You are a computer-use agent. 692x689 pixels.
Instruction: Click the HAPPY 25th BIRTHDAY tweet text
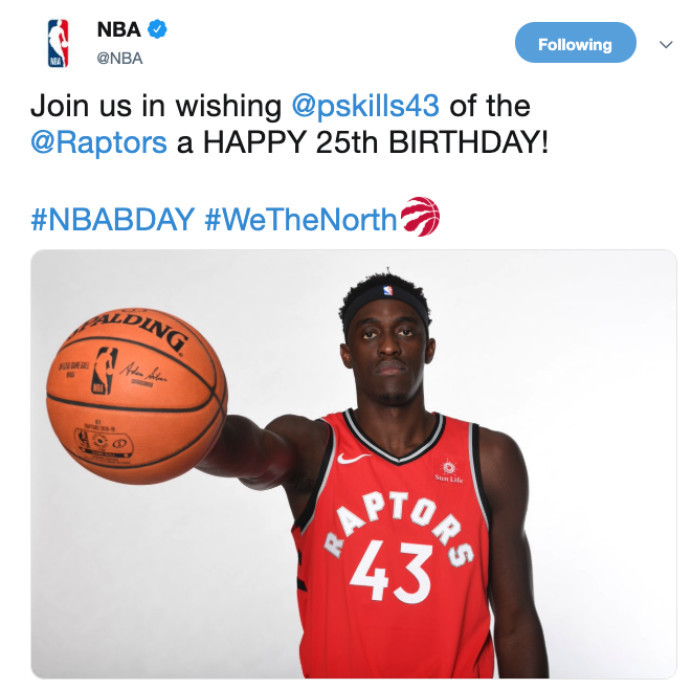[x=376, y=142]
